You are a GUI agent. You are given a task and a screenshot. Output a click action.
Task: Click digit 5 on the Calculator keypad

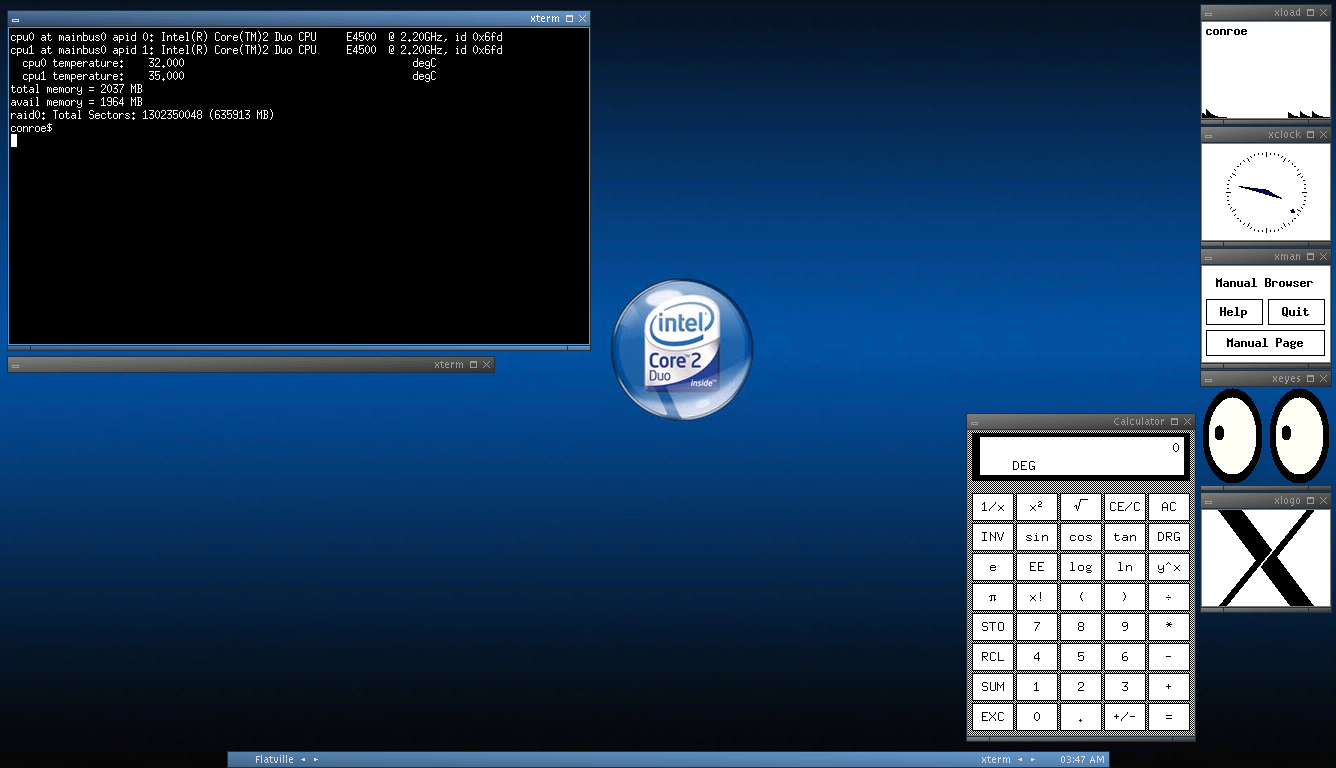click(1081, 657)
